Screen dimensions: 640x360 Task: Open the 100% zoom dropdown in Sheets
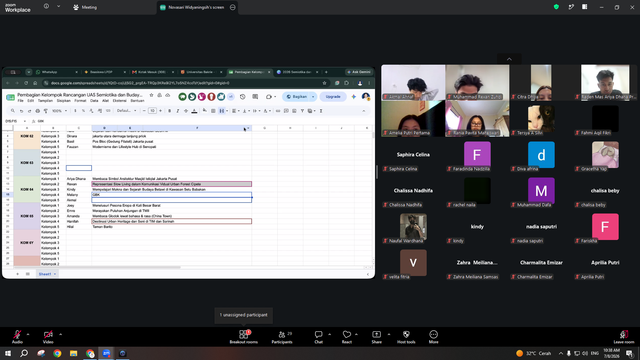(60, 111)
